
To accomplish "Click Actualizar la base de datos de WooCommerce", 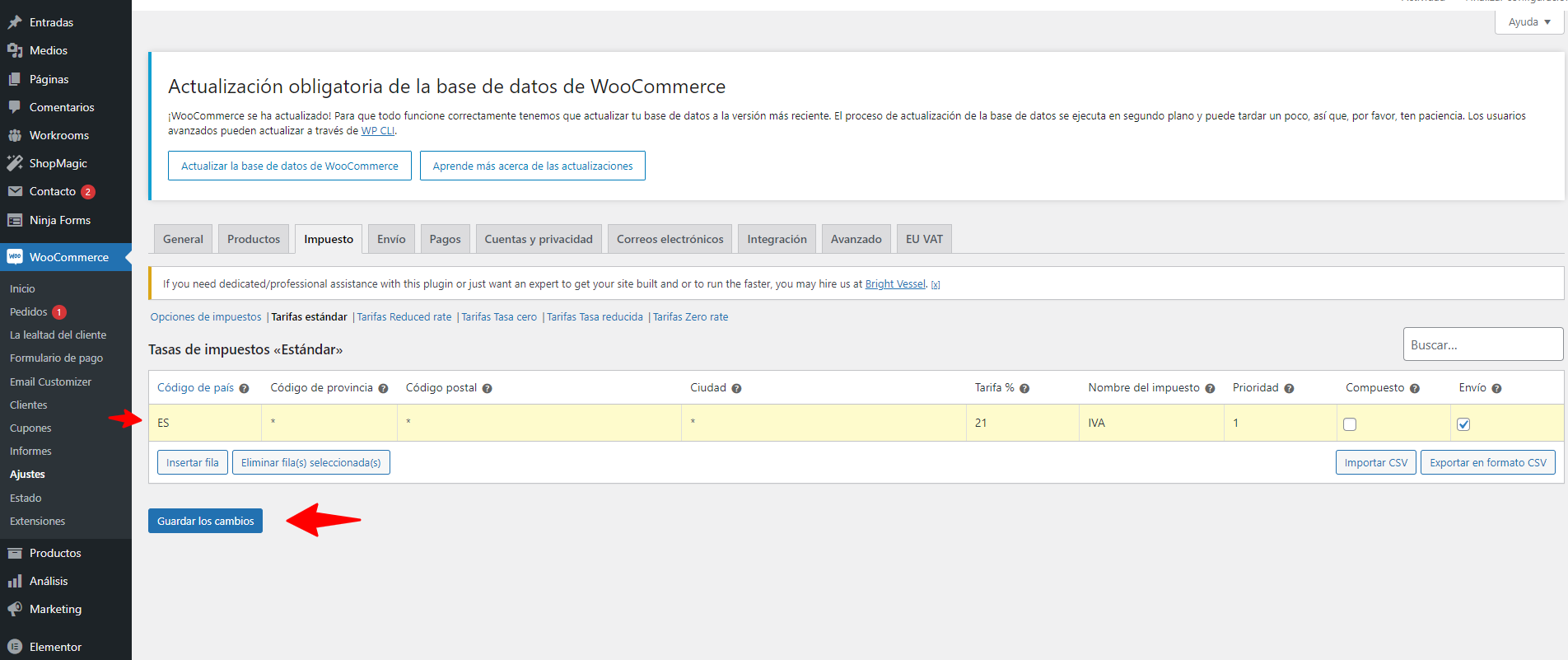I will click(290, 166).
